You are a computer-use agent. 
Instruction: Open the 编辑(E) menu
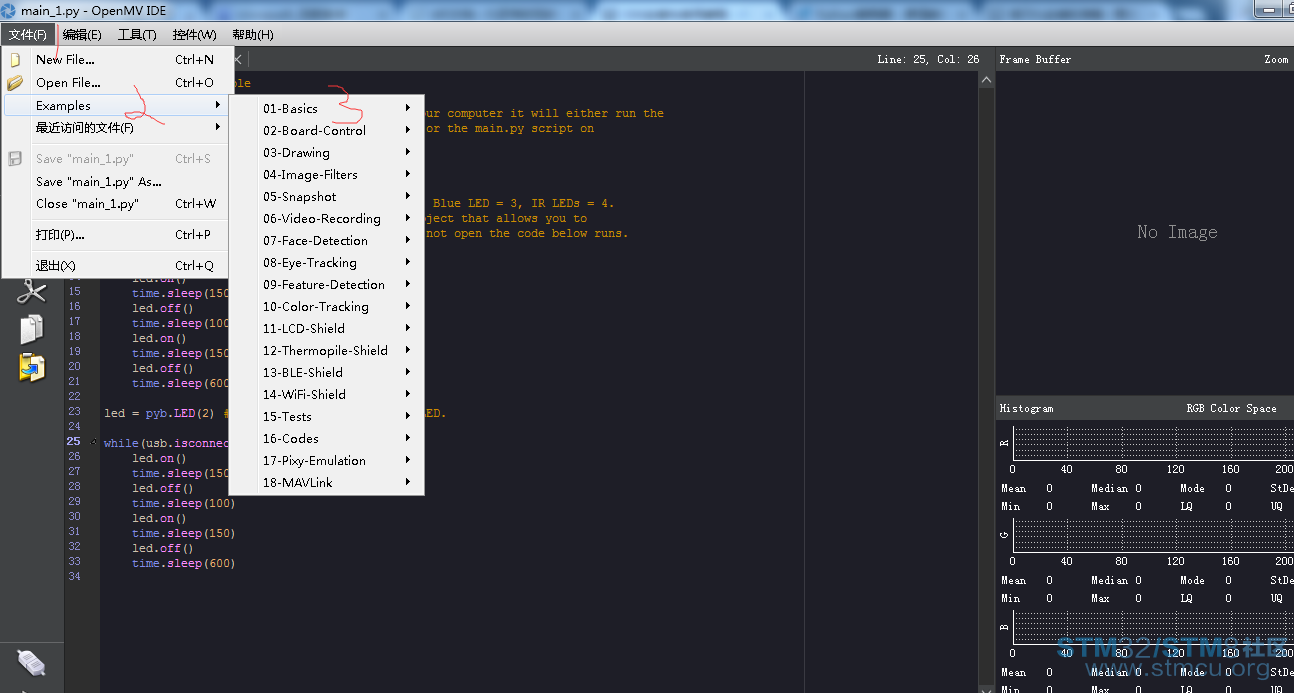(82, 34)
